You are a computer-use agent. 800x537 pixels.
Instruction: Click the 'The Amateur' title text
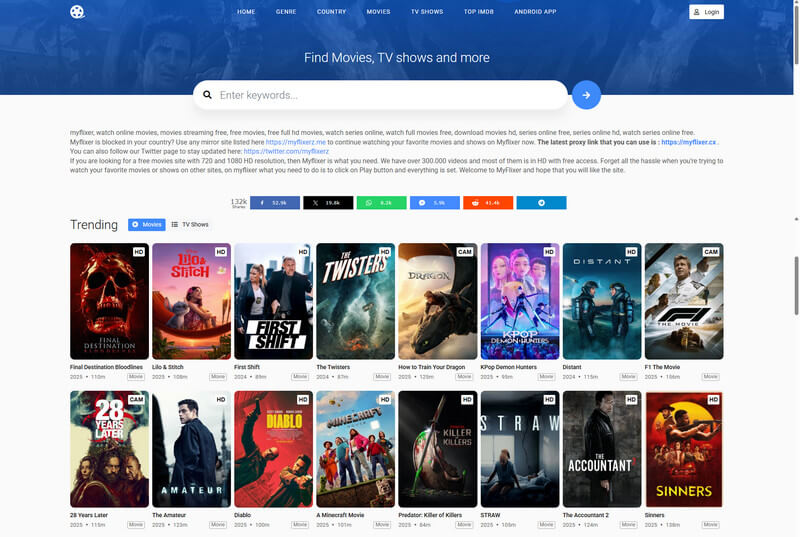[x=169, y=515]
